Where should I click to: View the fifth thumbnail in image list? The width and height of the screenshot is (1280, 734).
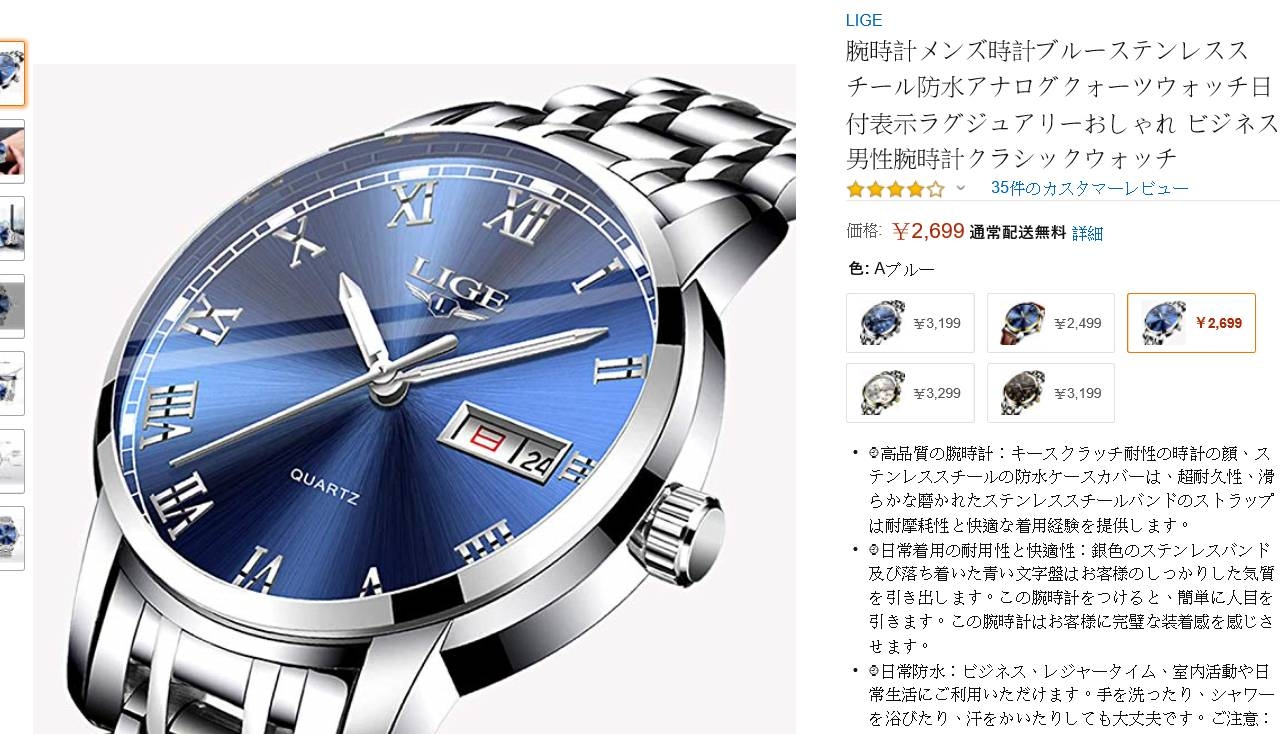12,383
